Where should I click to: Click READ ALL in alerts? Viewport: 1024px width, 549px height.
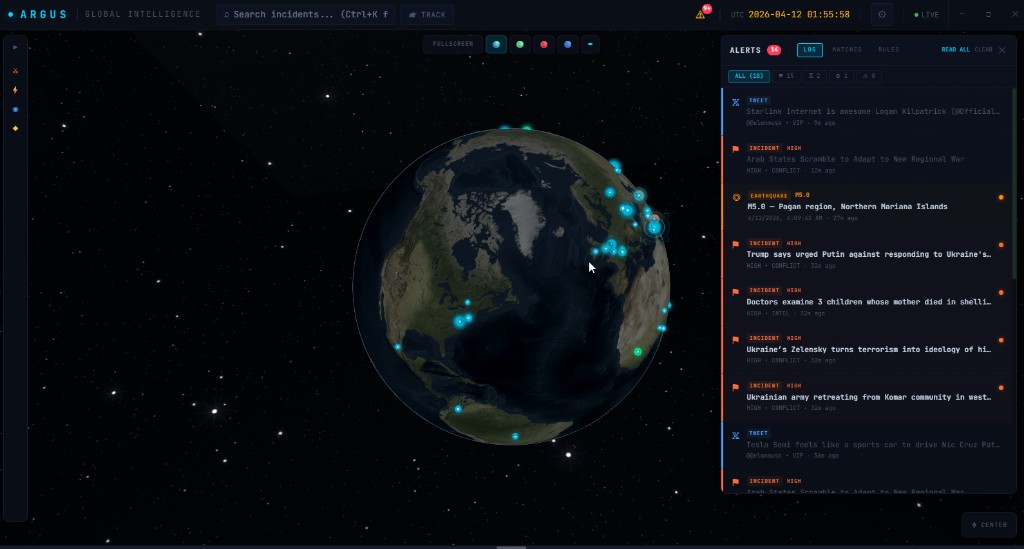[955, 50]
